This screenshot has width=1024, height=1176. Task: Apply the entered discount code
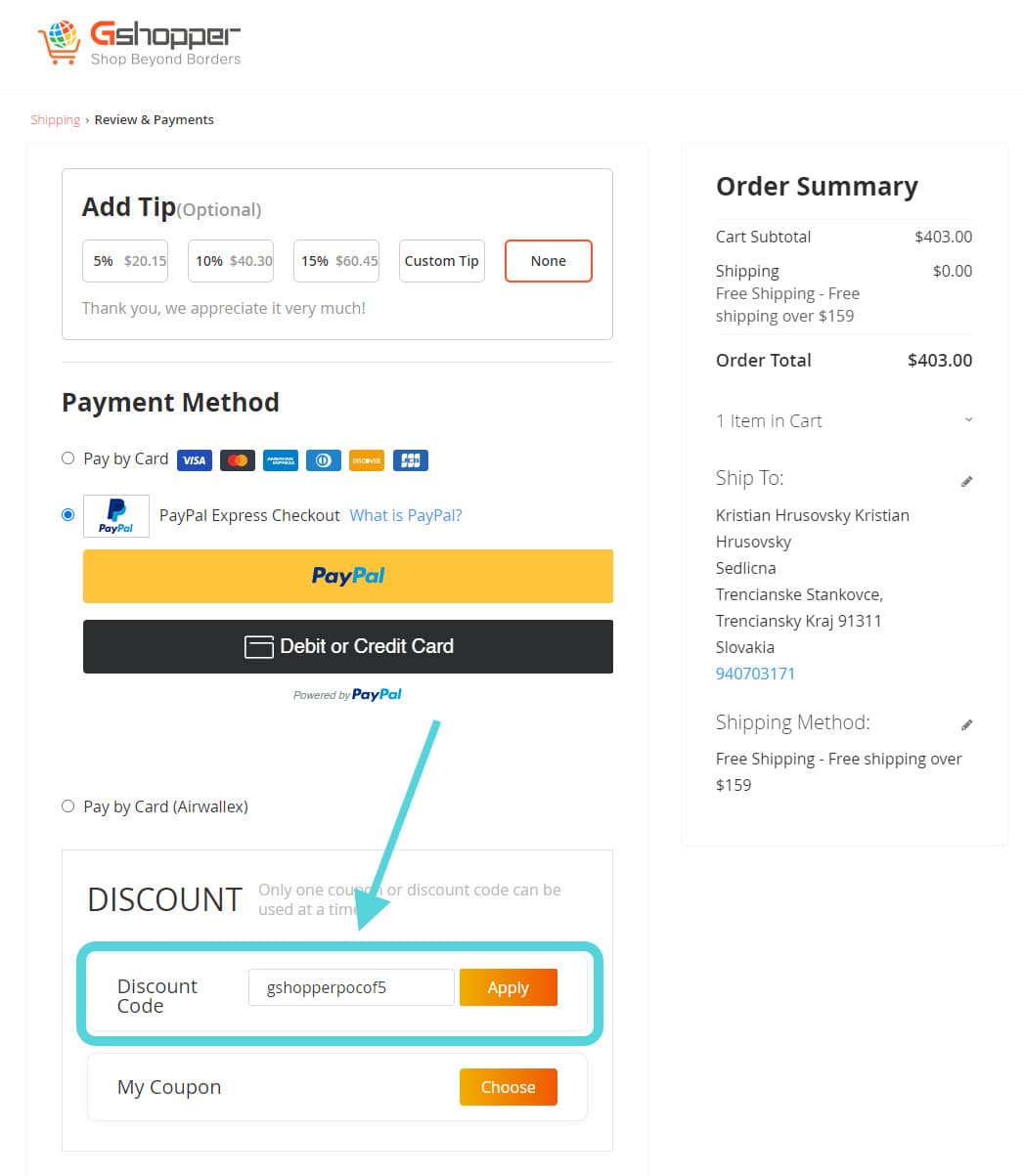508,987
